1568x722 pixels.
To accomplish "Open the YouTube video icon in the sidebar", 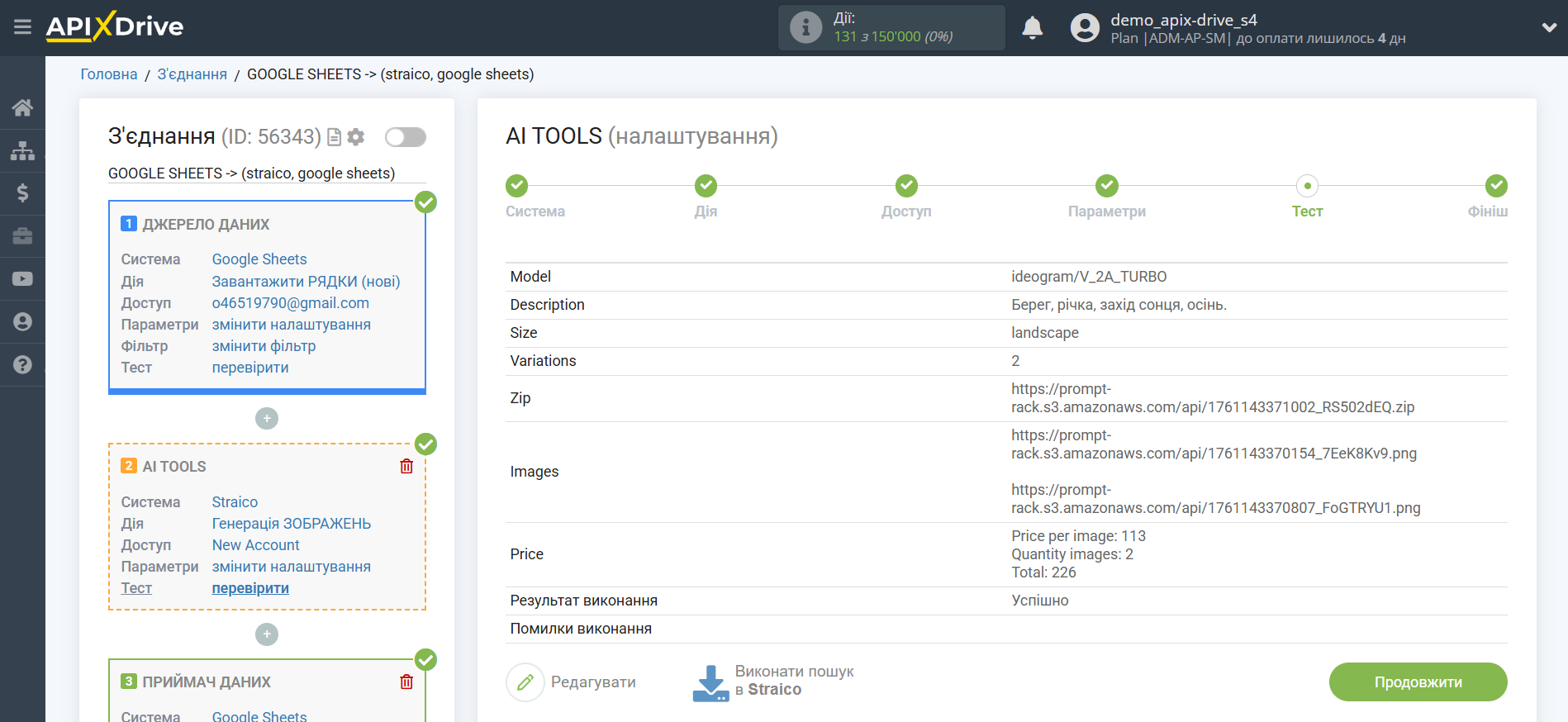I will (x=22, y=279).
